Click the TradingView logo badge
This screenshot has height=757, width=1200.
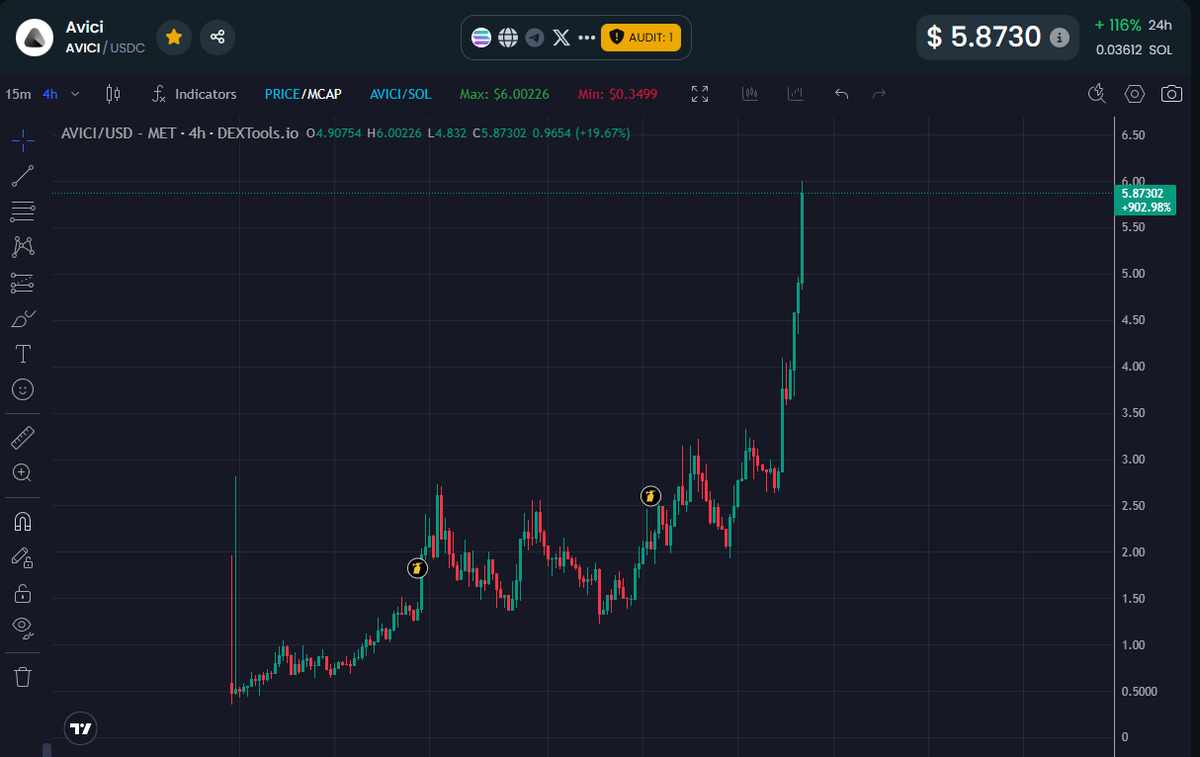coord(81,729)
